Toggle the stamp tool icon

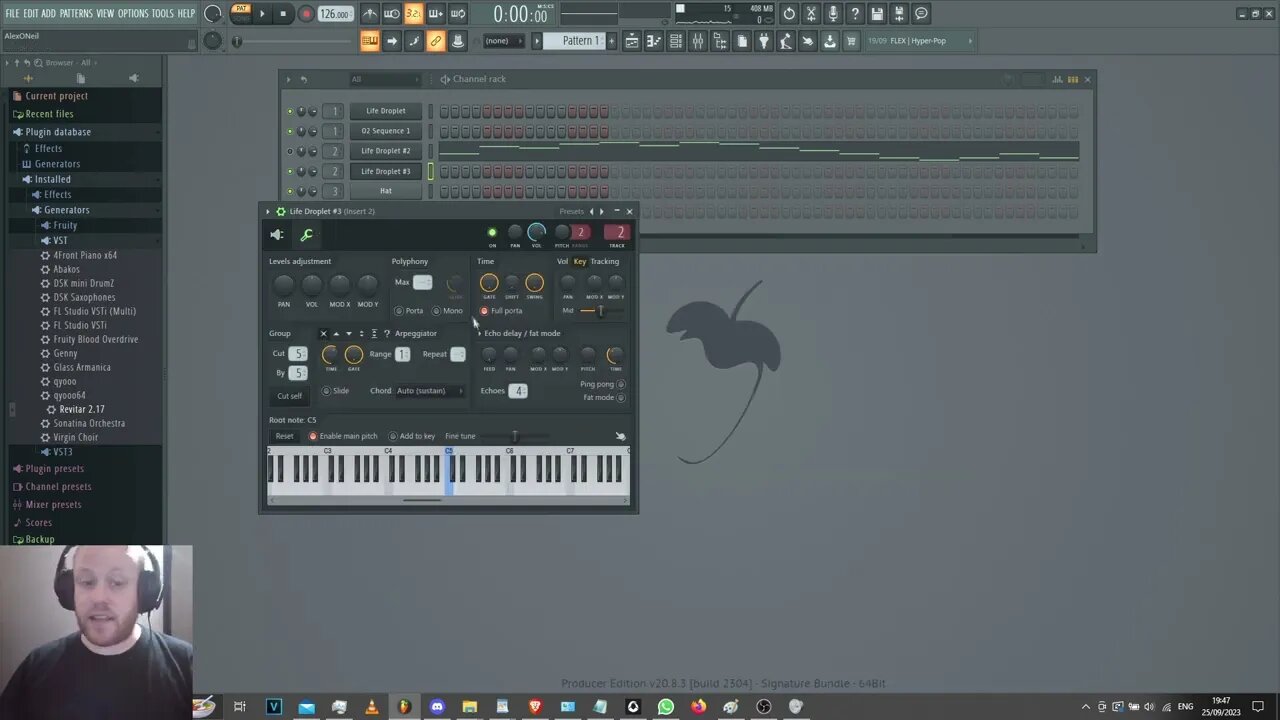click(458, 41)
